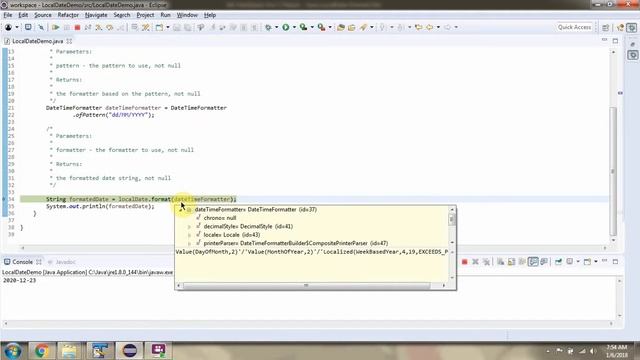Open the Source menu
640x360 pixels.
(x=43, y=15)
